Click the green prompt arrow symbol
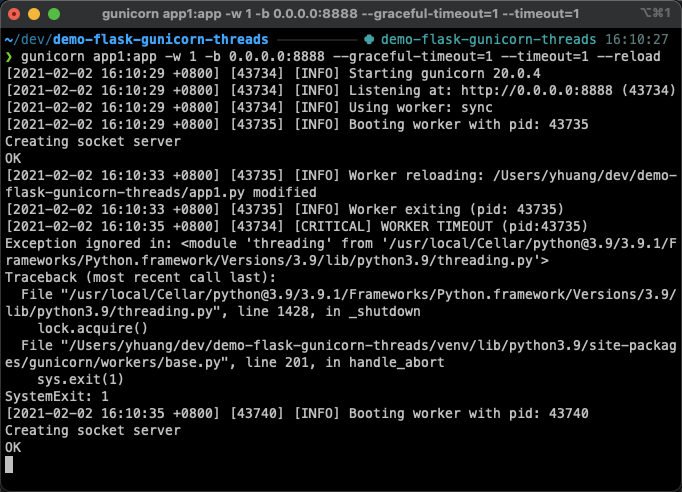The height and width of the screenshot is (492, 682). click(9, 57)
